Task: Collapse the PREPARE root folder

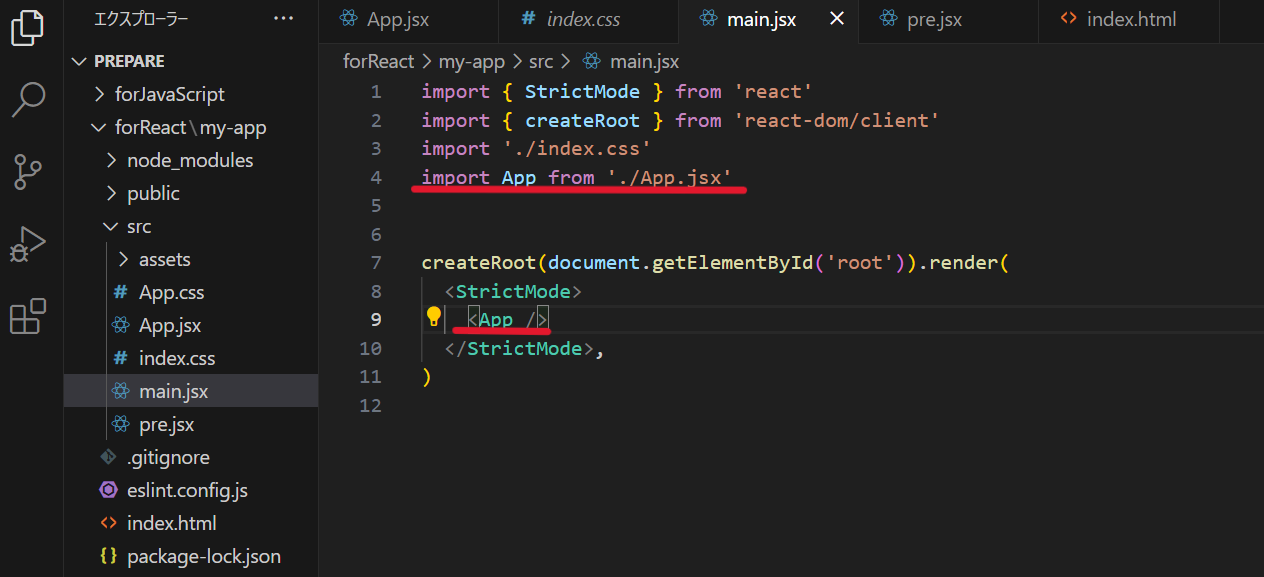Action: (80, 61)
